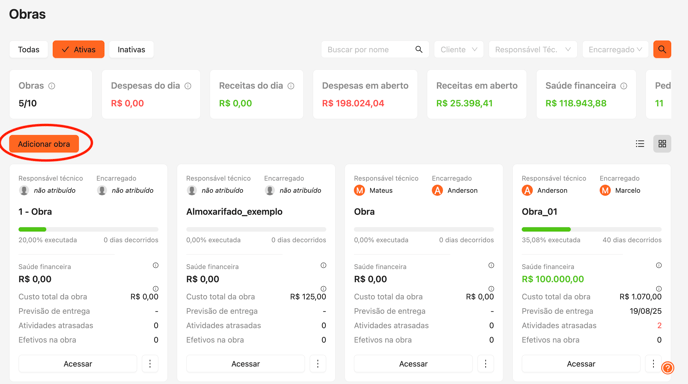Click 20,00% executada on 1 - Obra
The height and width of the screenshot is (384, 688).
click(x=47, y=240)
